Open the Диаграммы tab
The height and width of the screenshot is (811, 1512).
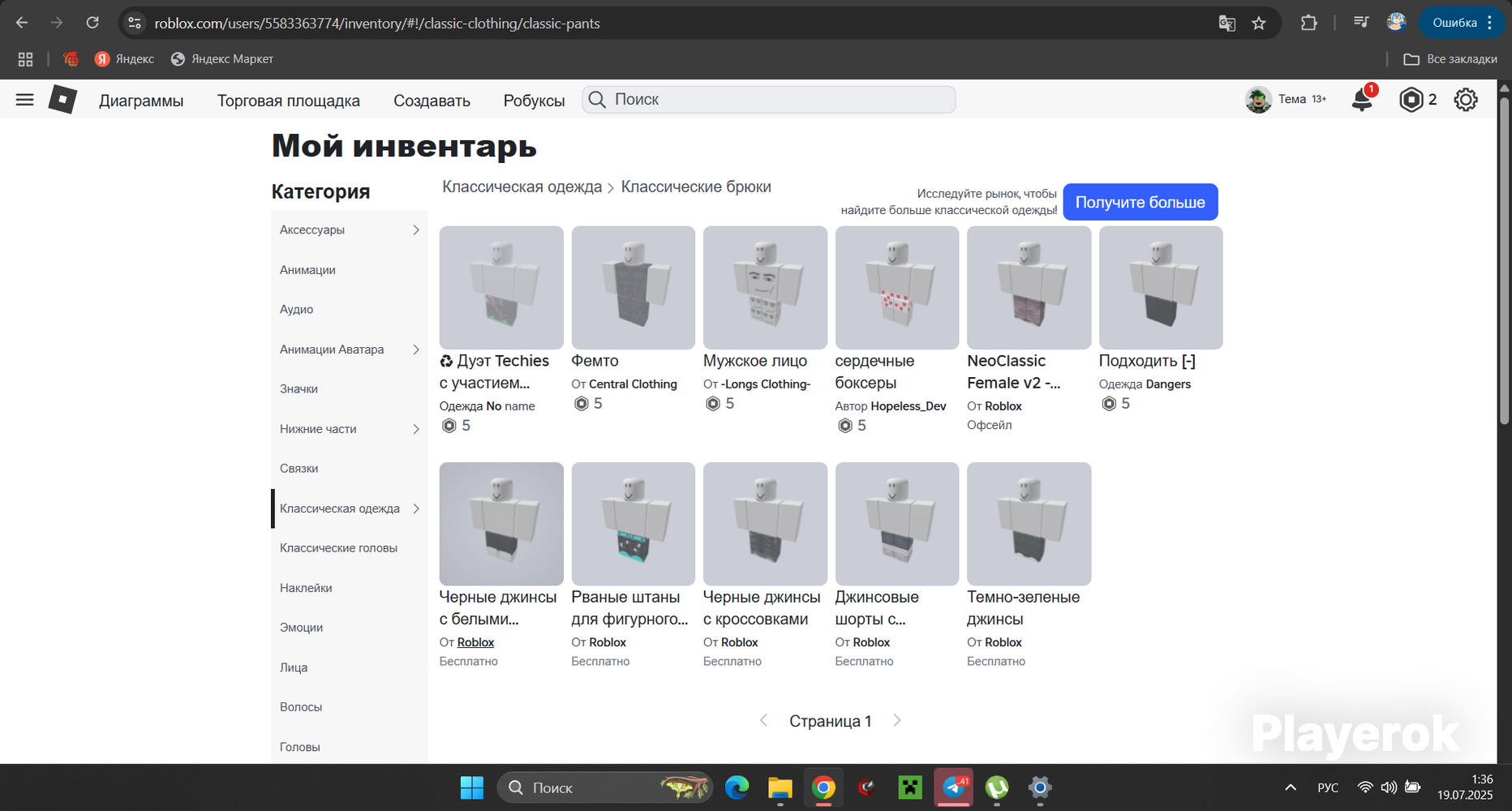click(141, 101)
